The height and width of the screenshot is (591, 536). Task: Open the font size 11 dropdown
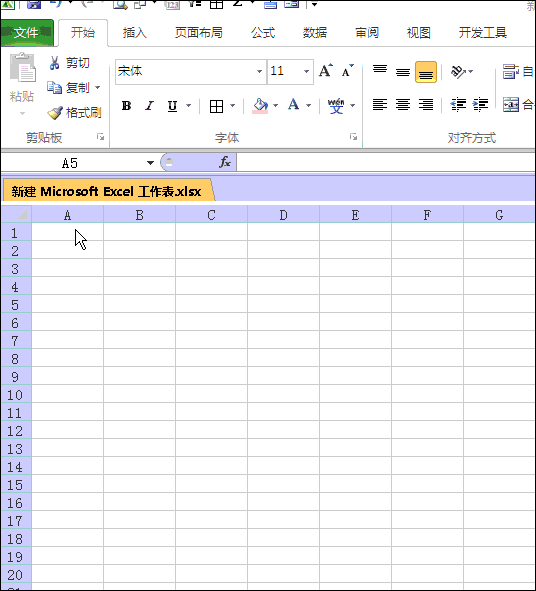click(x=306, y=71)
